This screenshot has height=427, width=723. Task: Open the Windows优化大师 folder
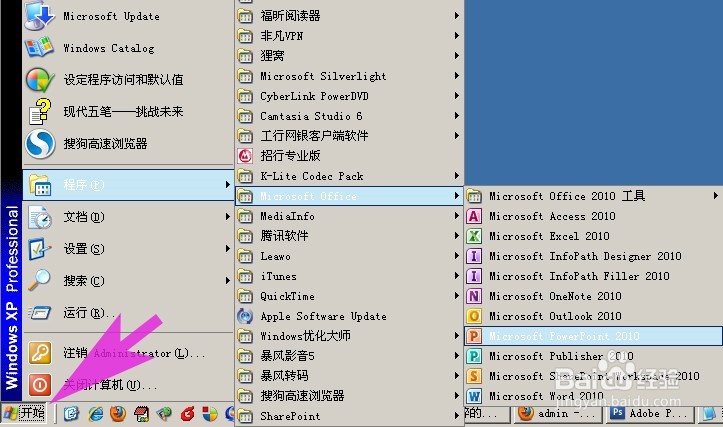pyautogui.click(x=350, y=336)
